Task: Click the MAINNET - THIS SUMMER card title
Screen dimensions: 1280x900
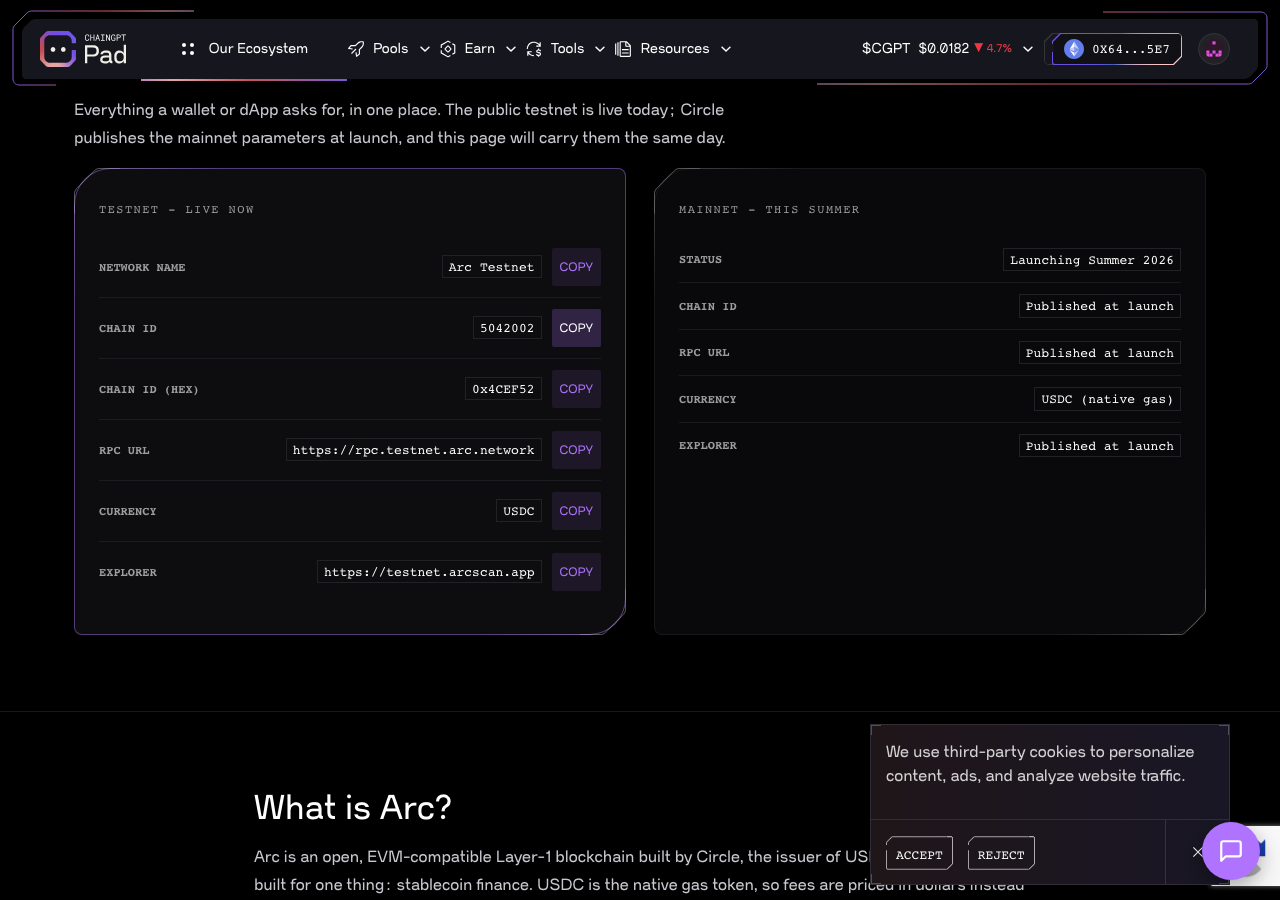Action: [x=769, y=210]
